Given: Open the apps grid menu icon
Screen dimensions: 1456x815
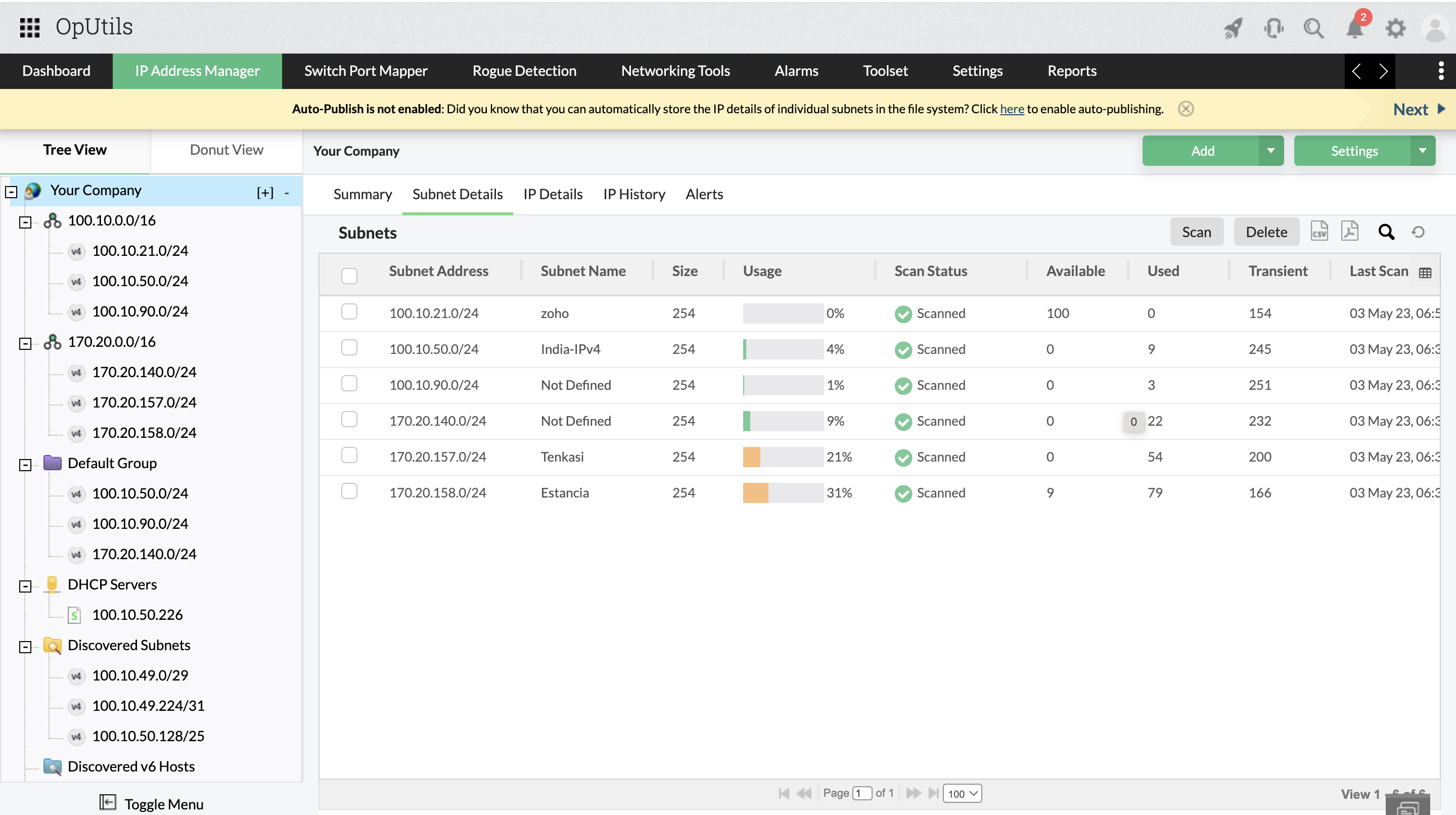Looking at the screenshot, I should (29, 27).
